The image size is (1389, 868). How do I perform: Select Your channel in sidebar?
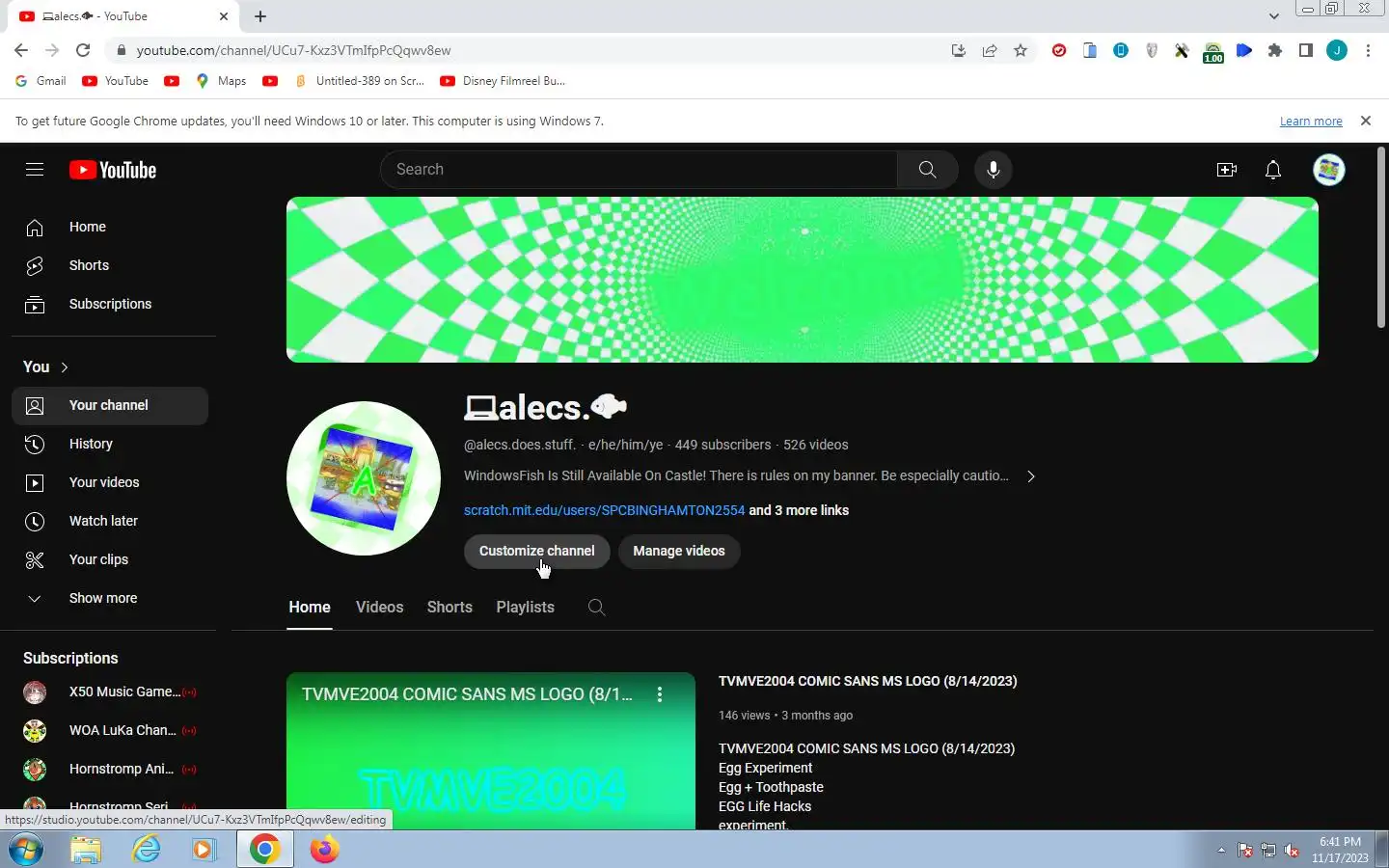(110, 406)
